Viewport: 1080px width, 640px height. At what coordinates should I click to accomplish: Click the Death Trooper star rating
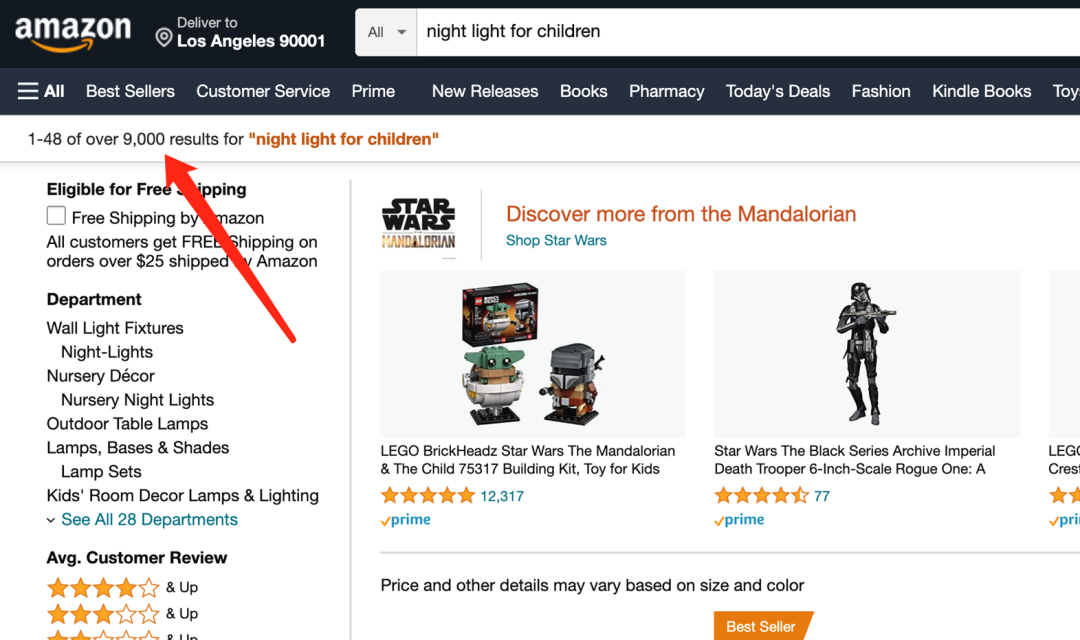click(761, 495)
